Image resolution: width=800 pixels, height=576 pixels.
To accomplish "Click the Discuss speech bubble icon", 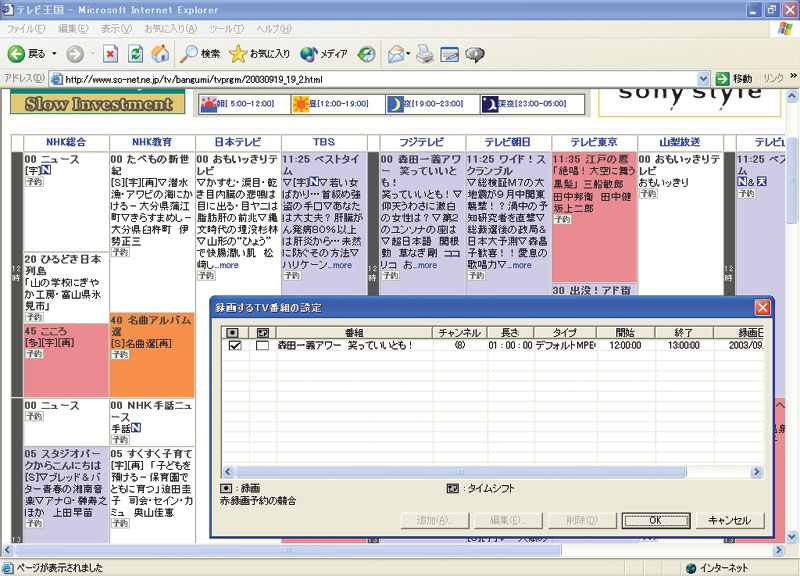I will point(474,54).
